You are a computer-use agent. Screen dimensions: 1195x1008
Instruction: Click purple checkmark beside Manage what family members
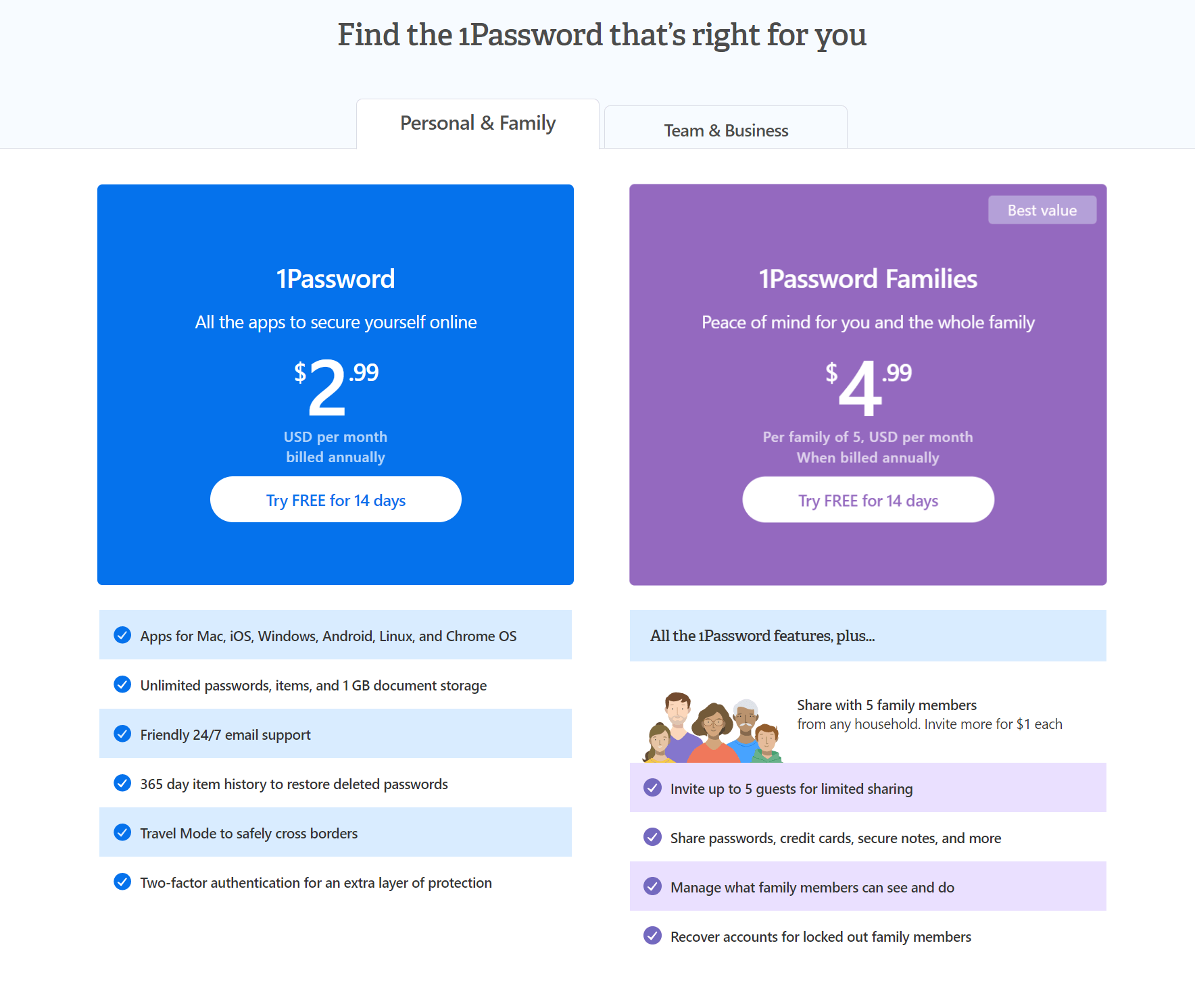[653, 886]
